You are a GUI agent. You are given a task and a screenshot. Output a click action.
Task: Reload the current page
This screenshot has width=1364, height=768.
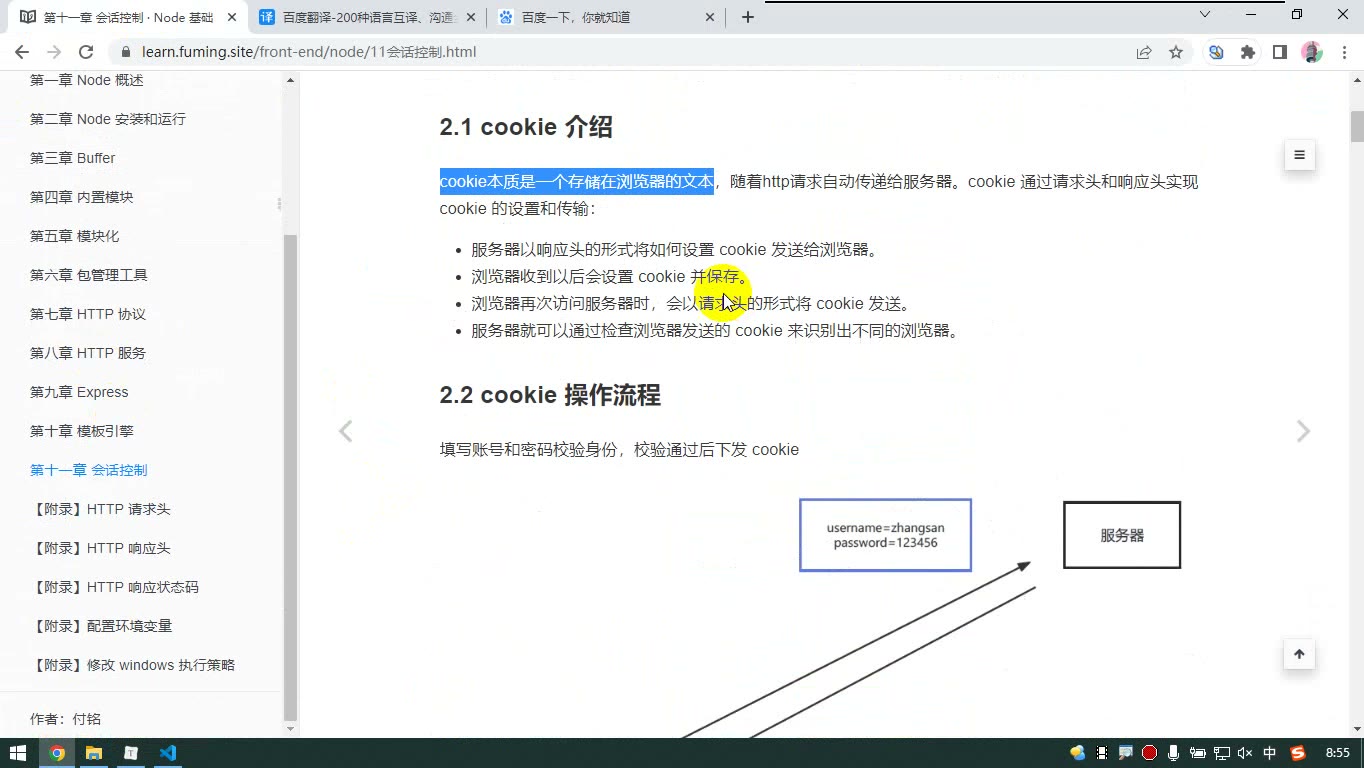tap(86, 52)
